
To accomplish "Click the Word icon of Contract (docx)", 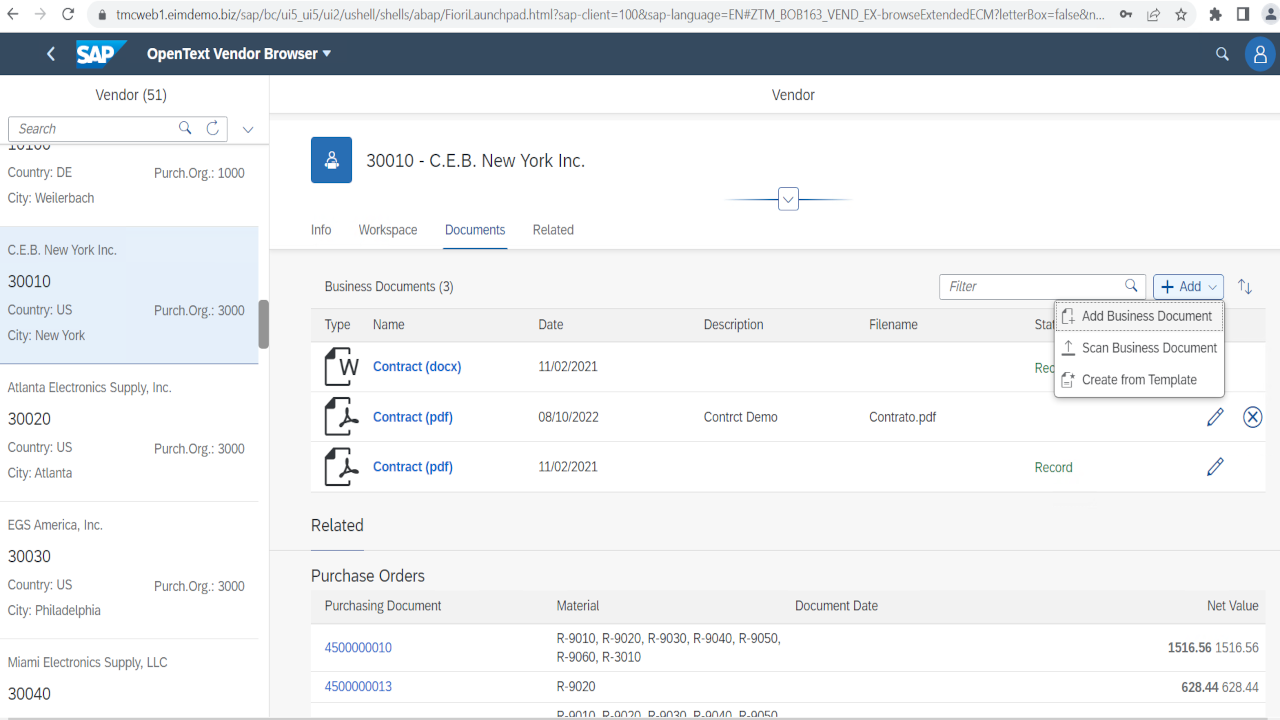I will [x=342, y=367].
